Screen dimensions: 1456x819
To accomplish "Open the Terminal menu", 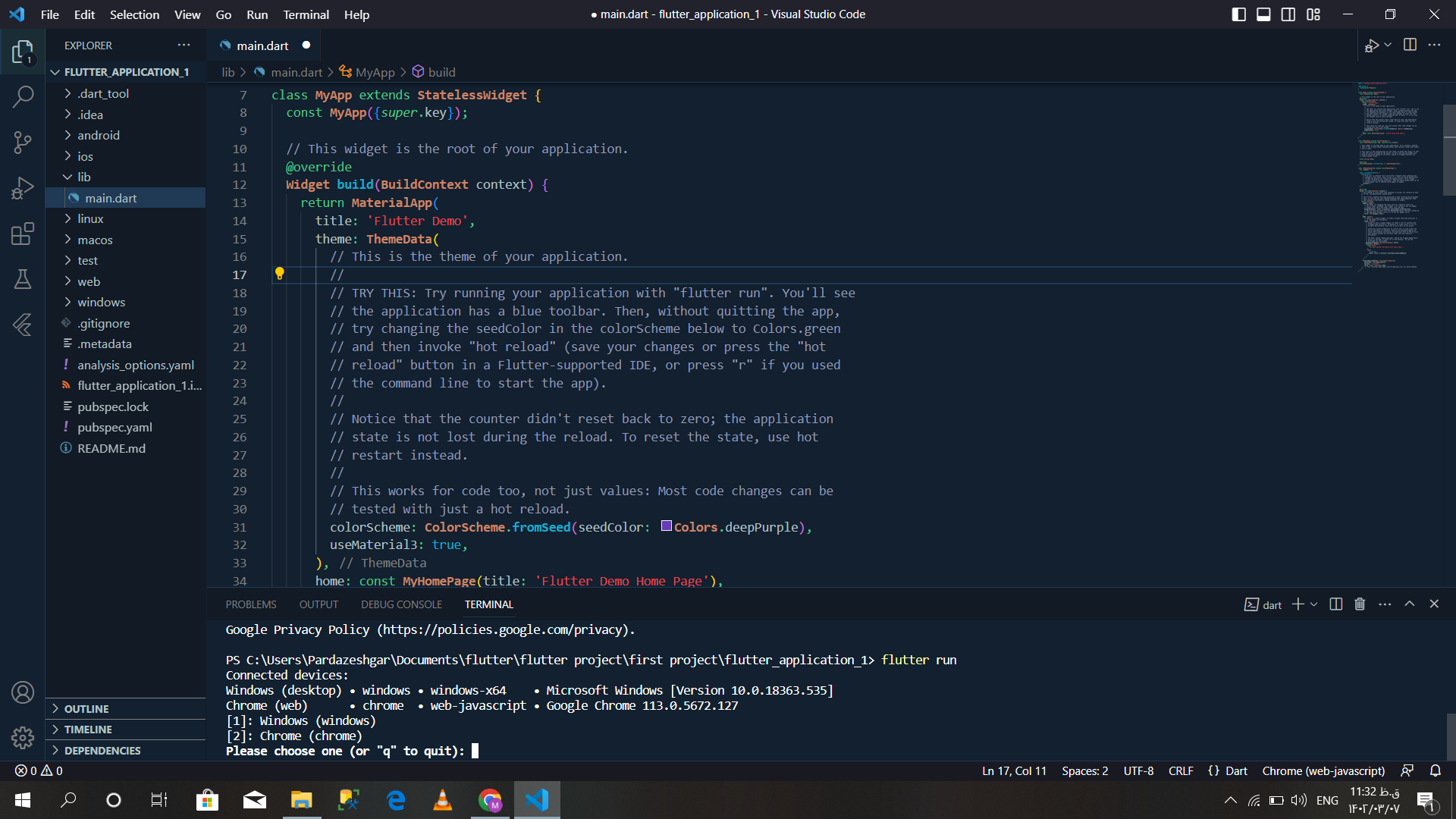I will (306, 14).
